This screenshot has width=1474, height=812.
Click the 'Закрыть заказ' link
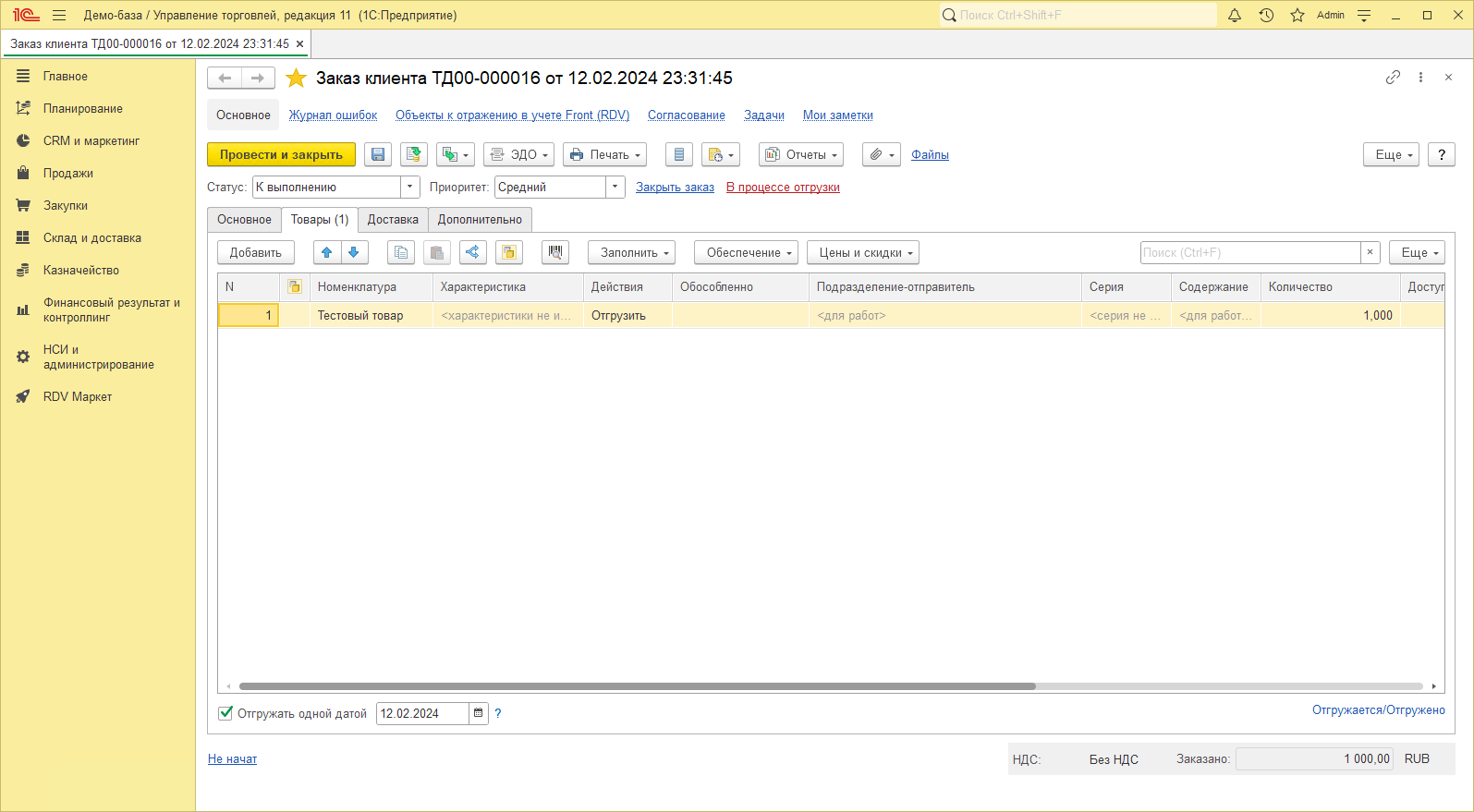(675, 188)
